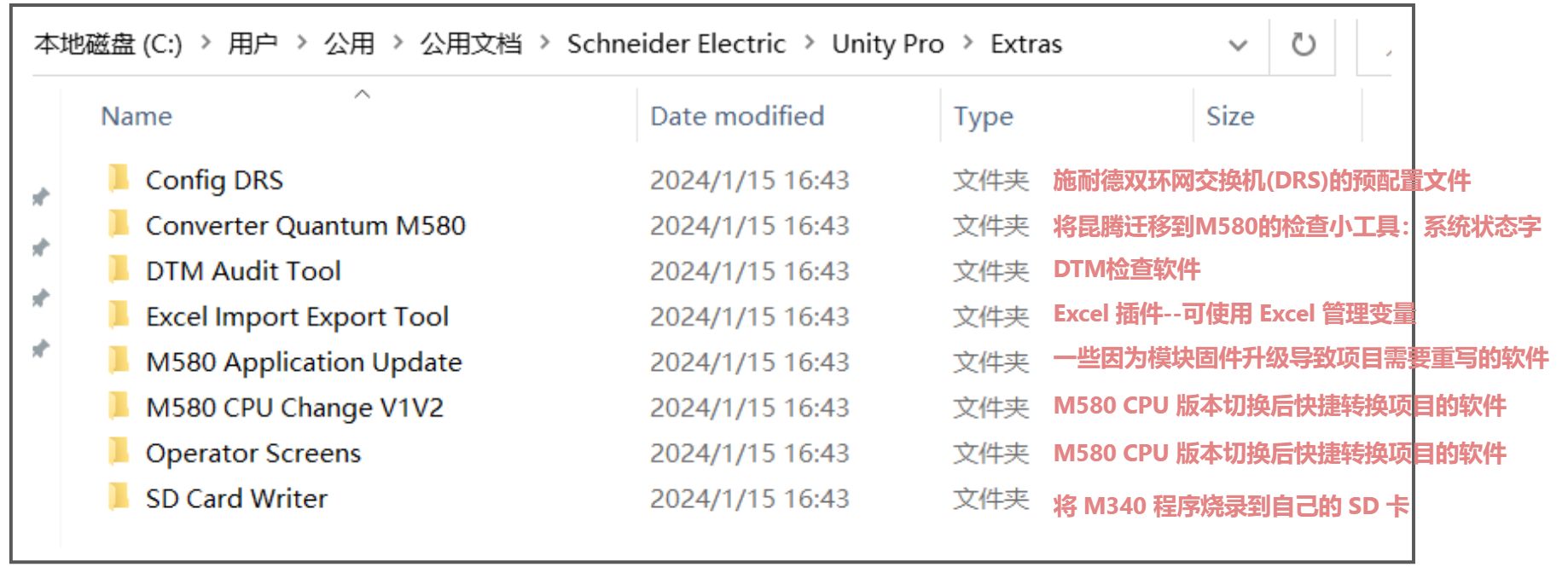This screenshot has width=1568, height=567.
Task: Expand the chevron after Unity Pro
Action: pyautogui.click(x=967, y=43)
